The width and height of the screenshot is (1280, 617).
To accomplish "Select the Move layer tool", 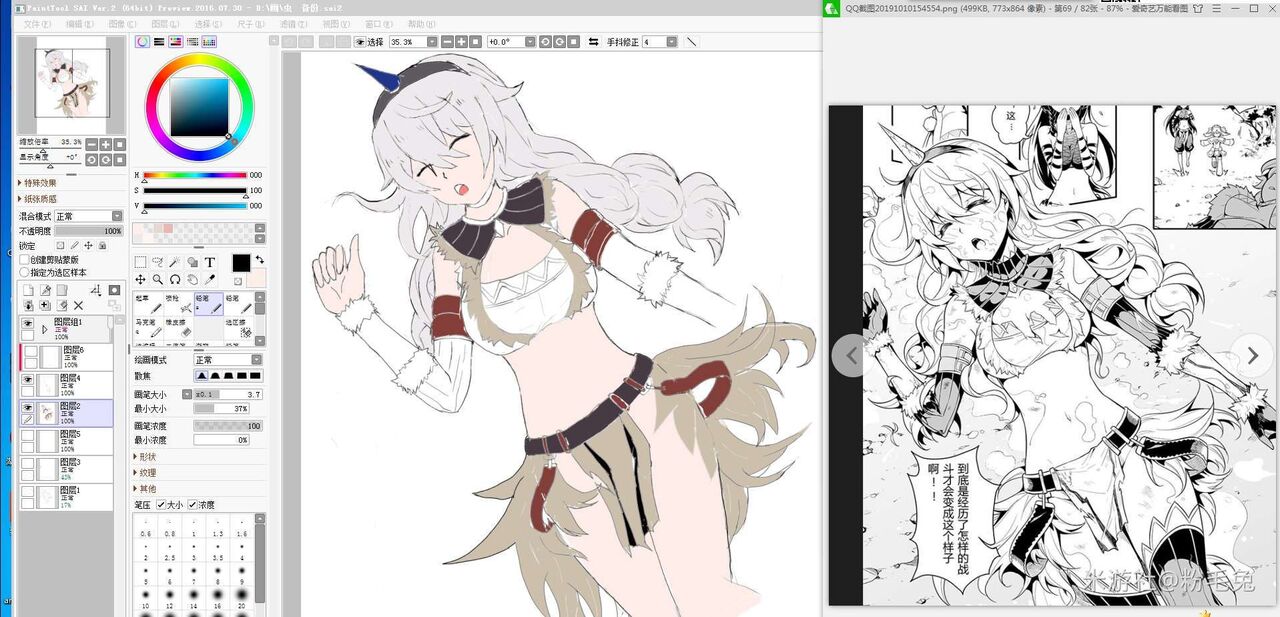I will click(140, 279).
